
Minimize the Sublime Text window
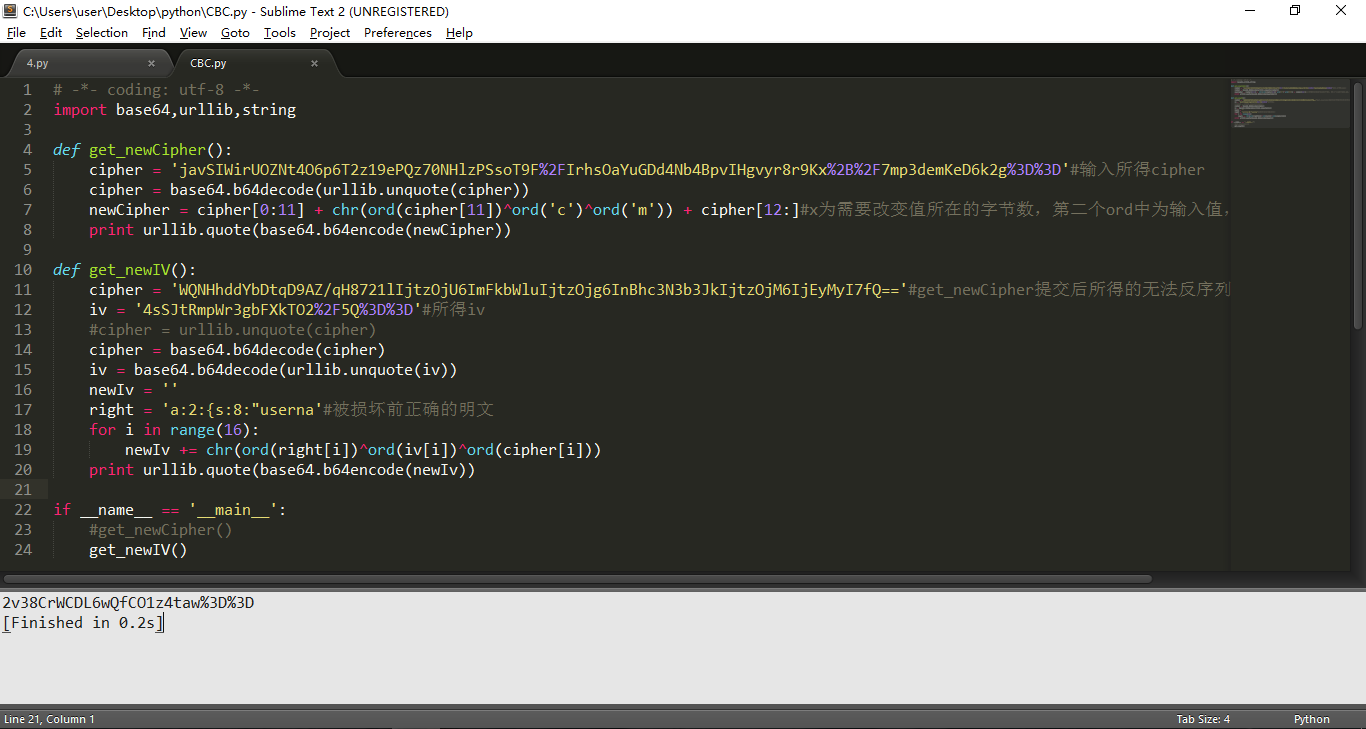(x=1251, y=11)
